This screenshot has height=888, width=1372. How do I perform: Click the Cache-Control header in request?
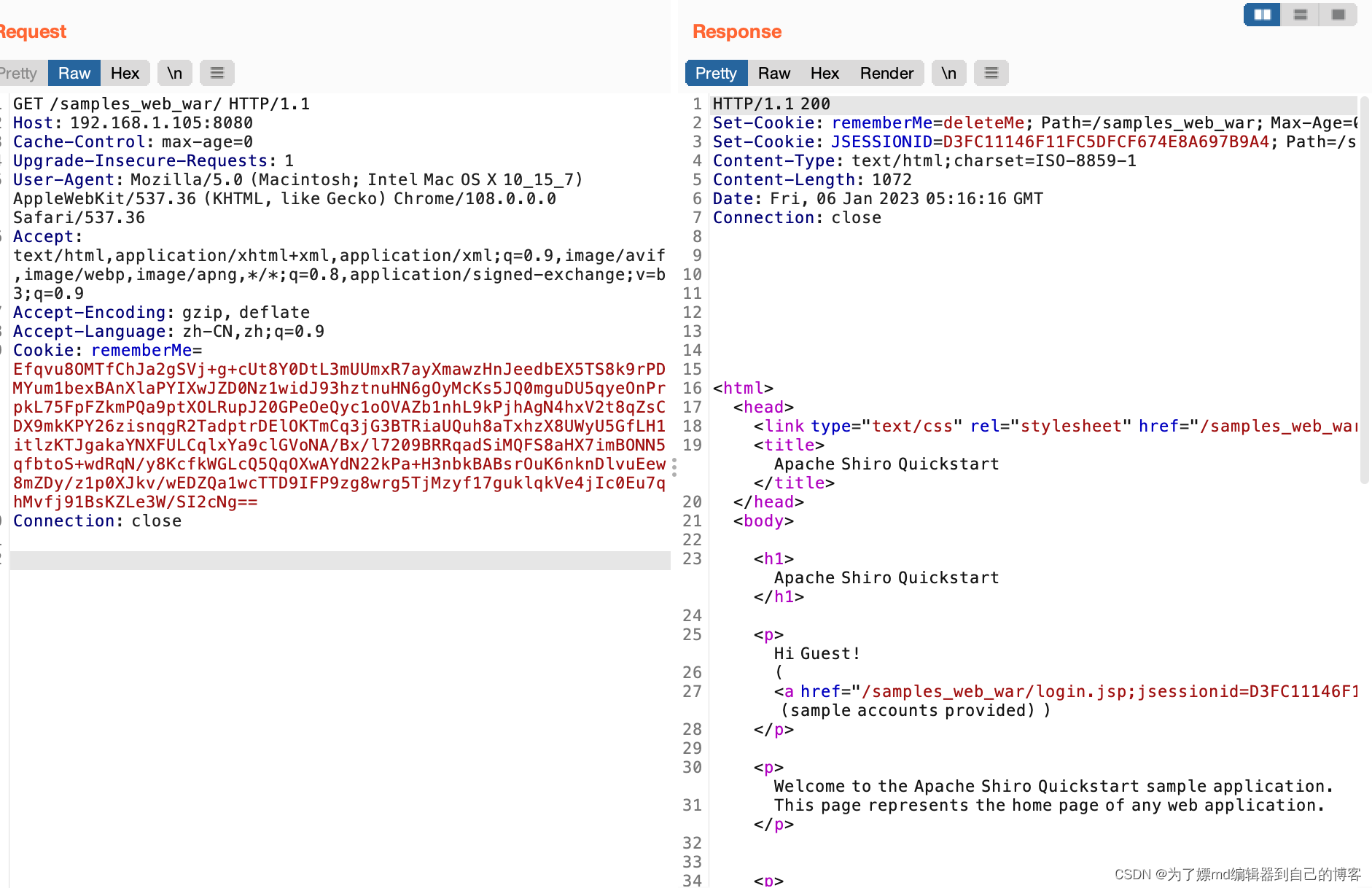(133, 141)
